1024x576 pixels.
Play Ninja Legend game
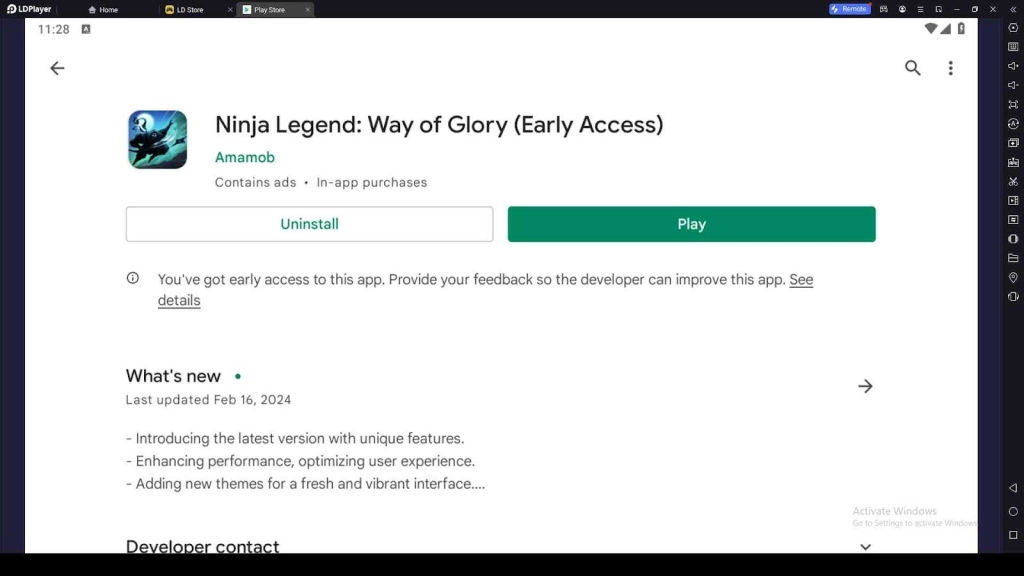pos(692,224)
